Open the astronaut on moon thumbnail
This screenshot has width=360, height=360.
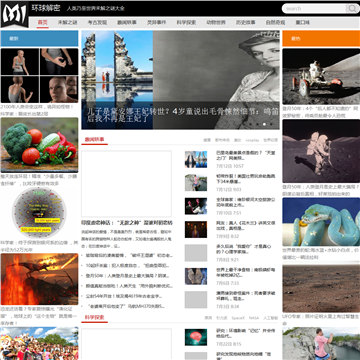click(321, 151)
